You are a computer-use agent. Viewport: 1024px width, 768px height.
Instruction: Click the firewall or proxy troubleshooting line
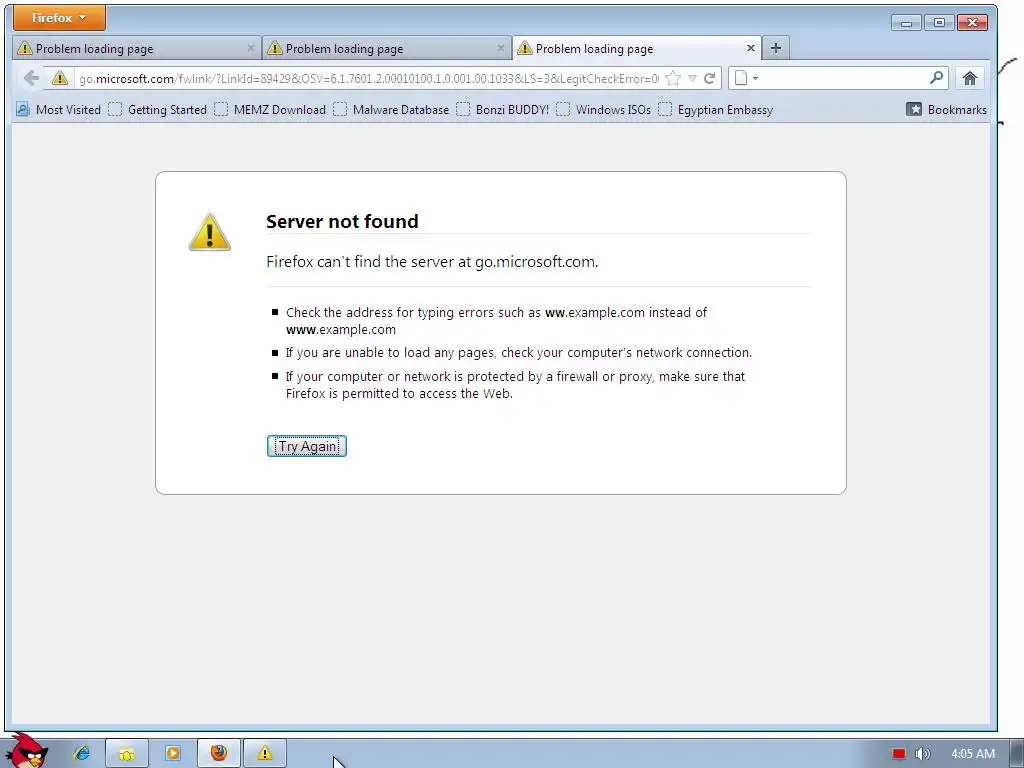[x=515, y=385]
